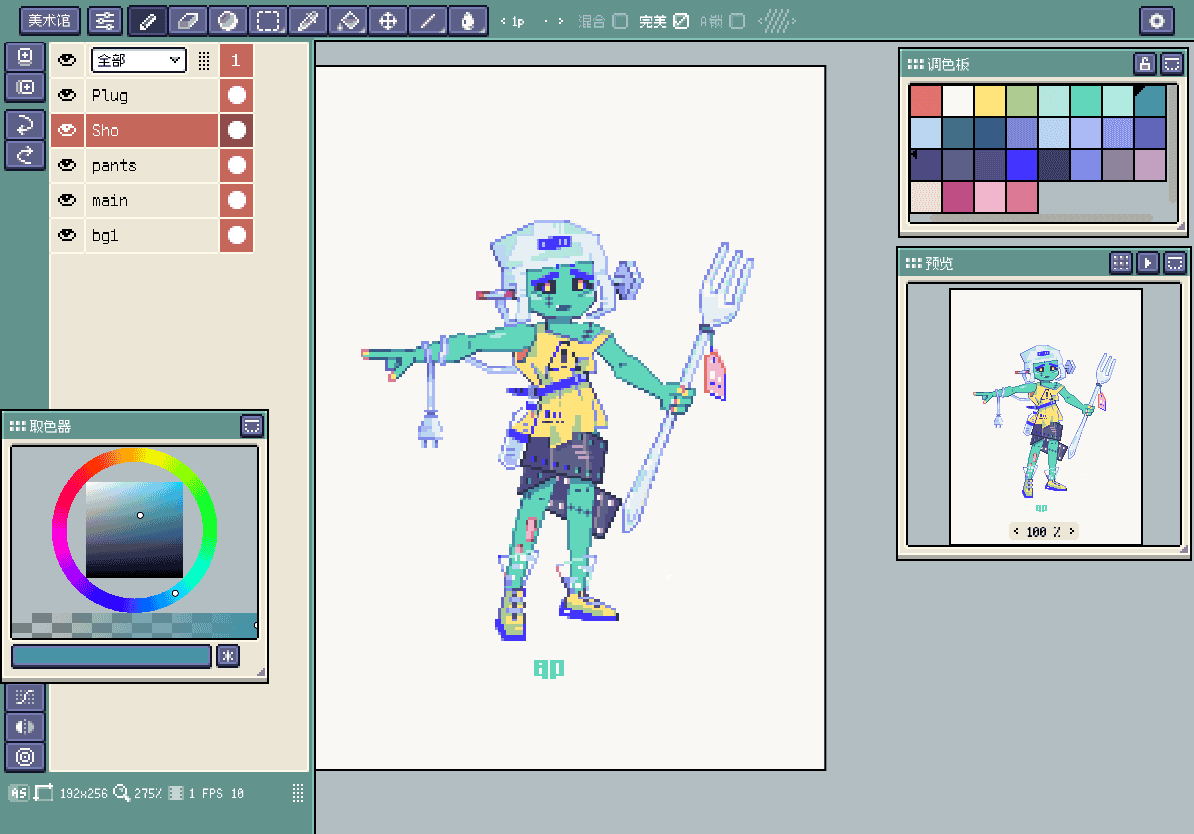Click the settings gear button at top right
Viewport: 1194px width, 834px height.
(1157, 20)
